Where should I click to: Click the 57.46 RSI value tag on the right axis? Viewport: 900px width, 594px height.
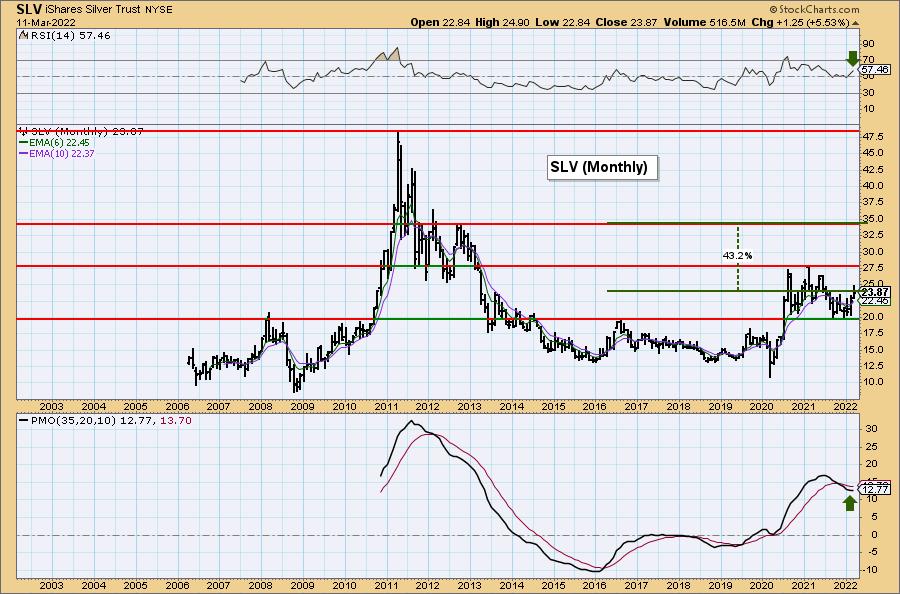[875, 69]
